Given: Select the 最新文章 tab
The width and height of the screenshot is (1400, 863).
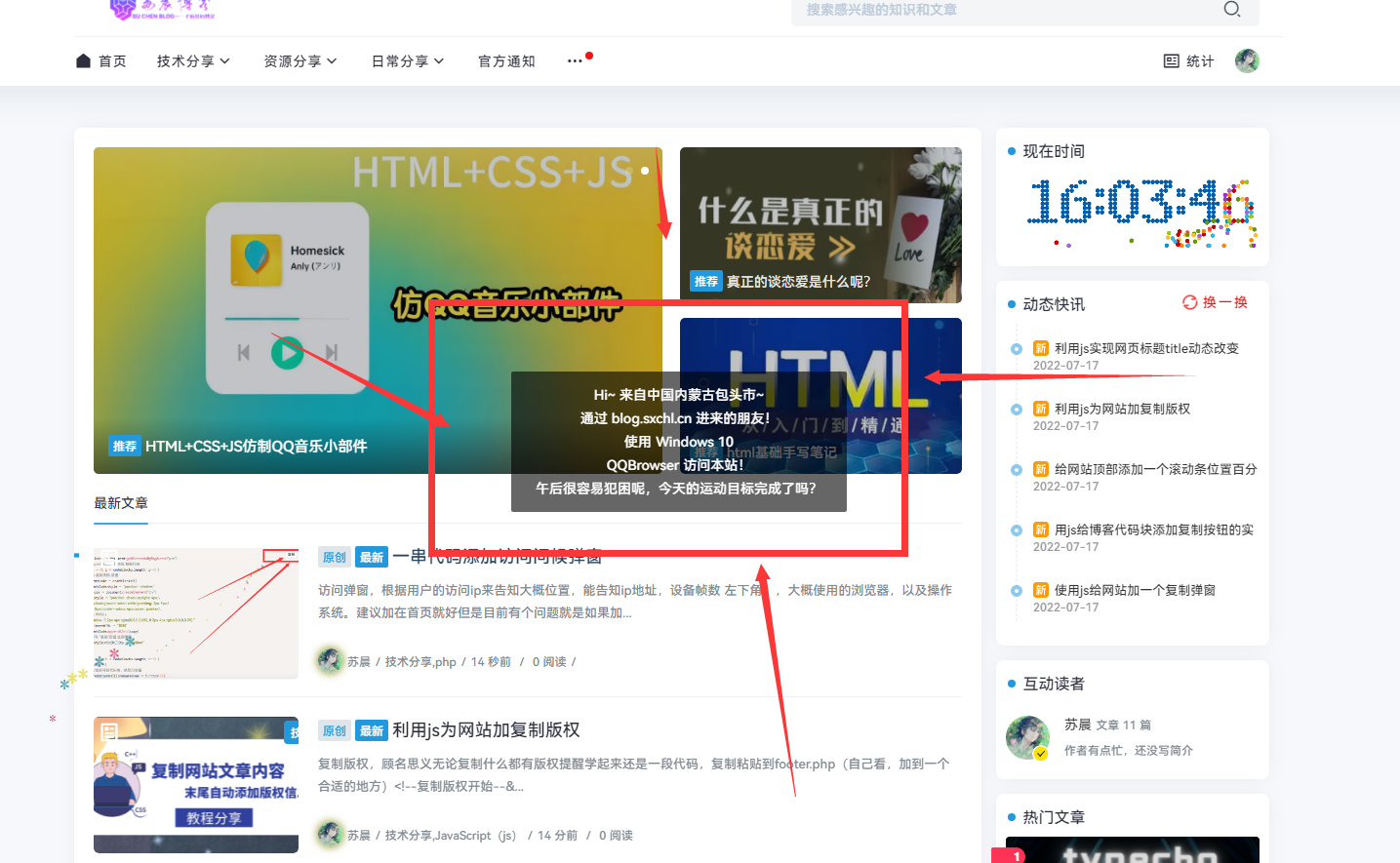Looking at the screenshot, I should 121,503.
